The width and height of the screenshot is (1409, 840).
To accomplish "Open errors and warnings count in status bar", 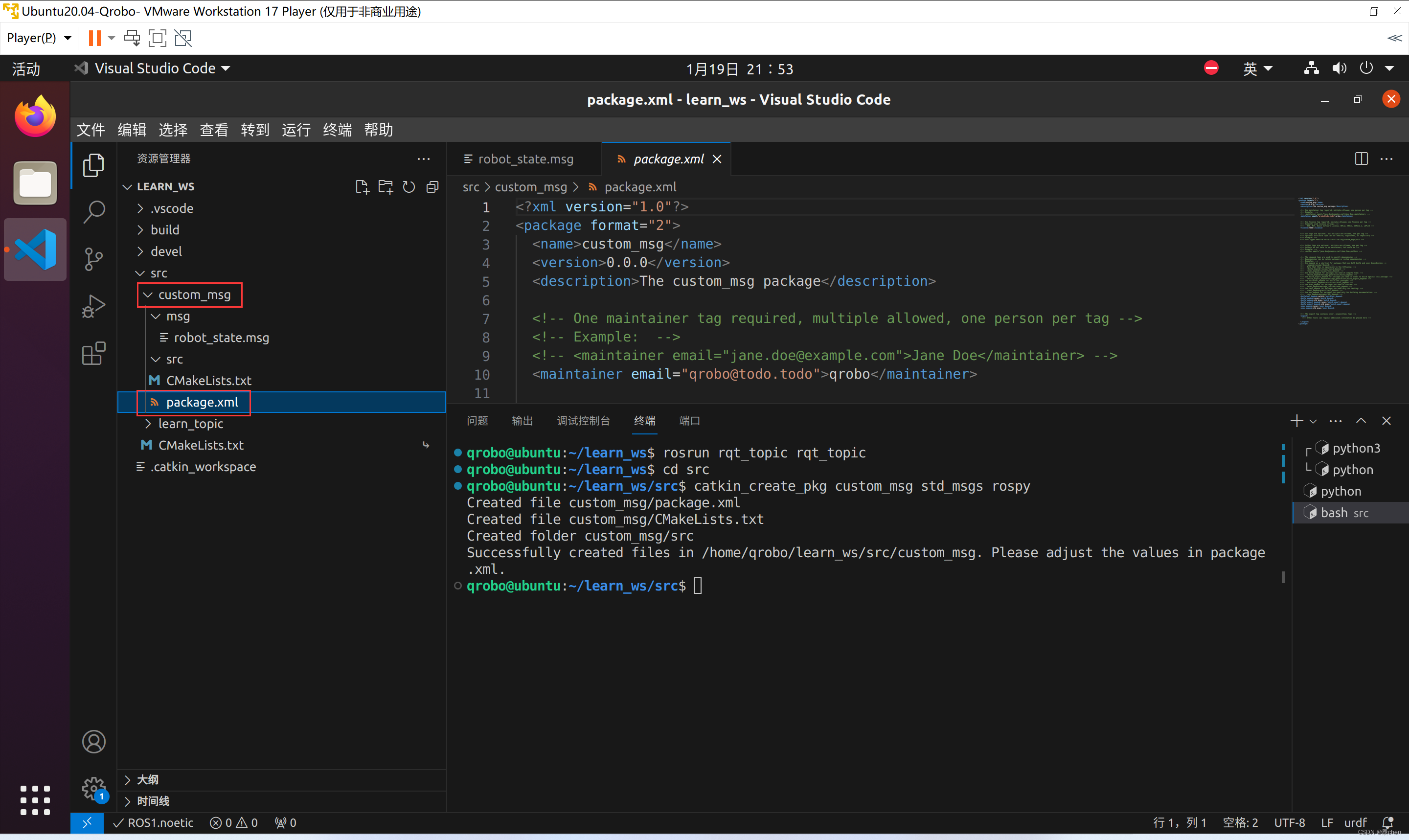I will 233,822.
